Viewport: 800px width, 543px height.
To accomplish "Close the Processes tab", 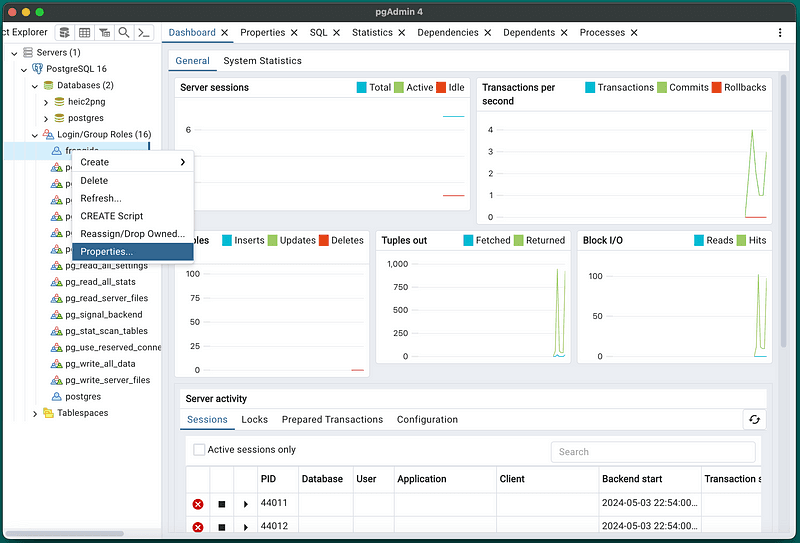I will point(634,33).
